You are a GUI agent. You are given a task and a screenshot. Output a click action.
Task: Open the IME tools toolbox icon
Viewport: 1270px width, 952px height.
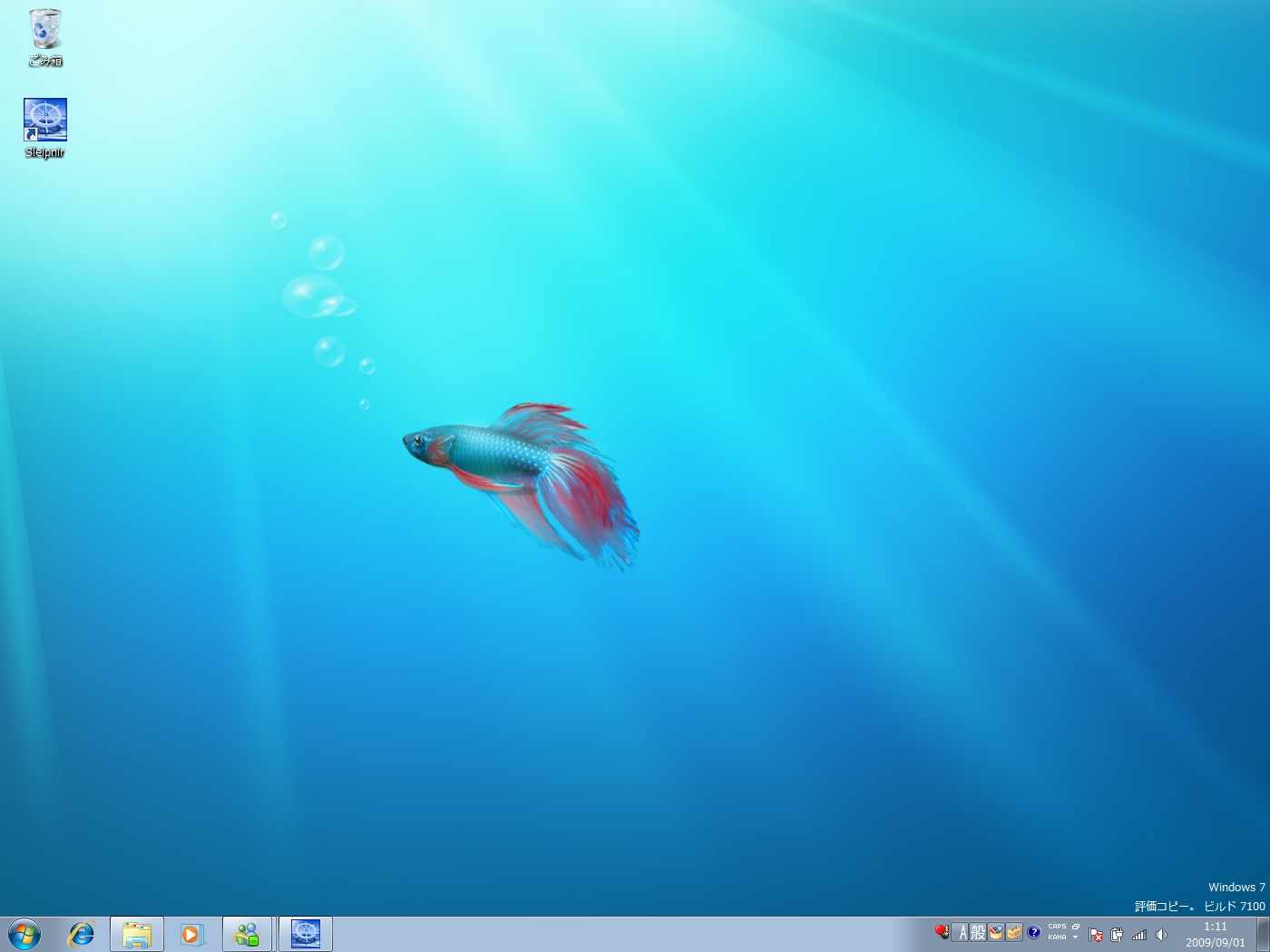[1014, 932]
